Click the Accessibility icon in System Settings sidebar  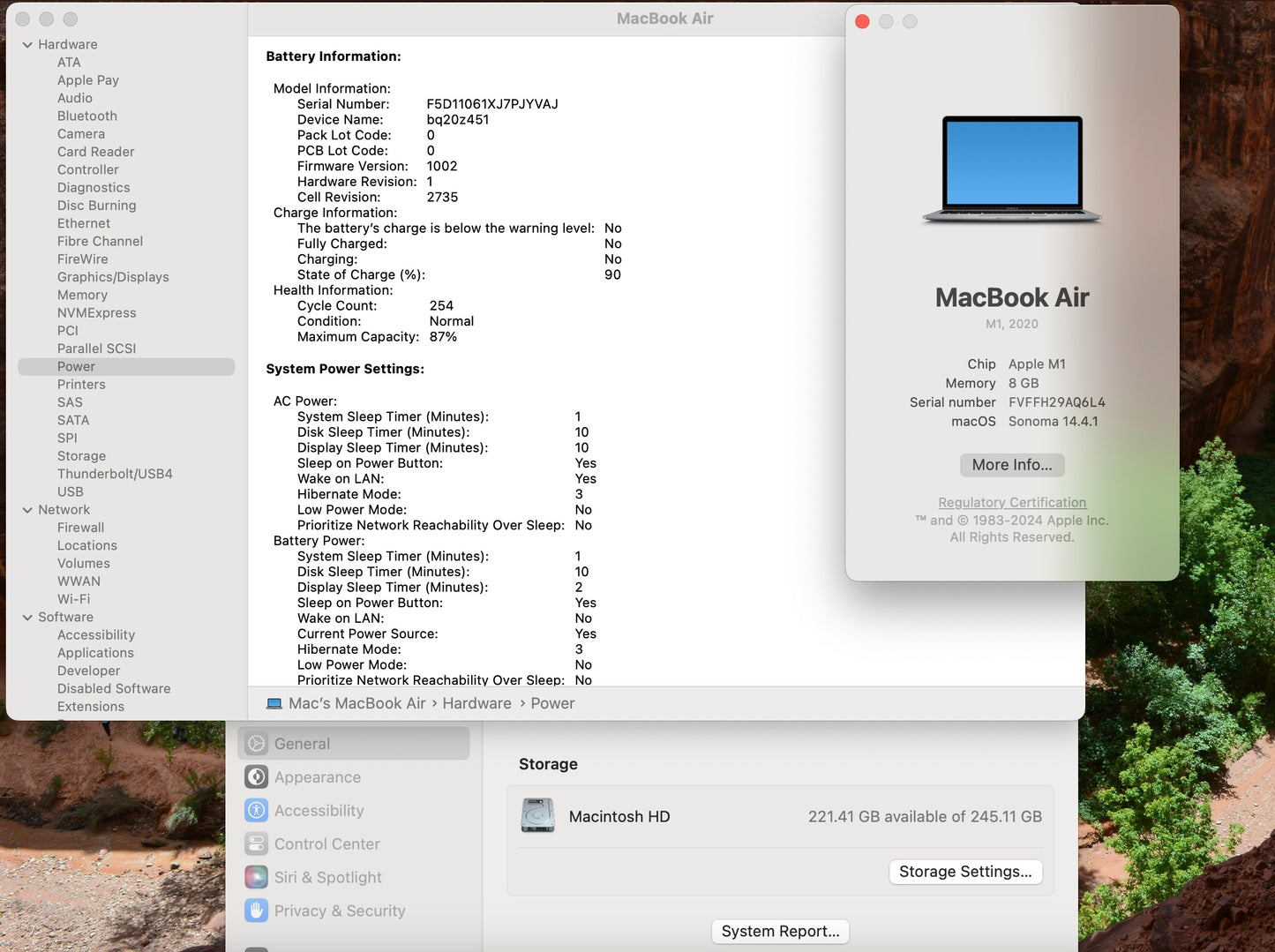coord(257,811)
